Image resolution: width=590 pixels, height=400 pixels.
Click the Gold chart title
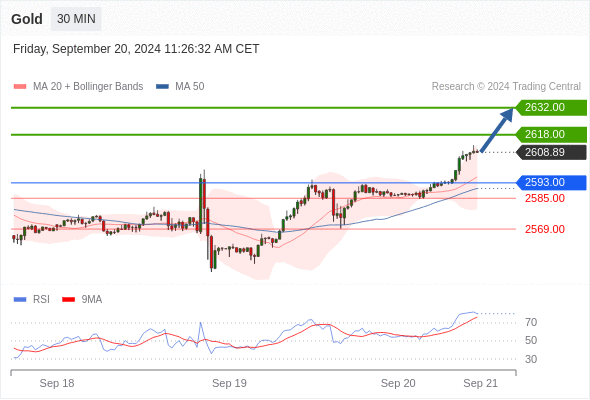coord(27,19)
